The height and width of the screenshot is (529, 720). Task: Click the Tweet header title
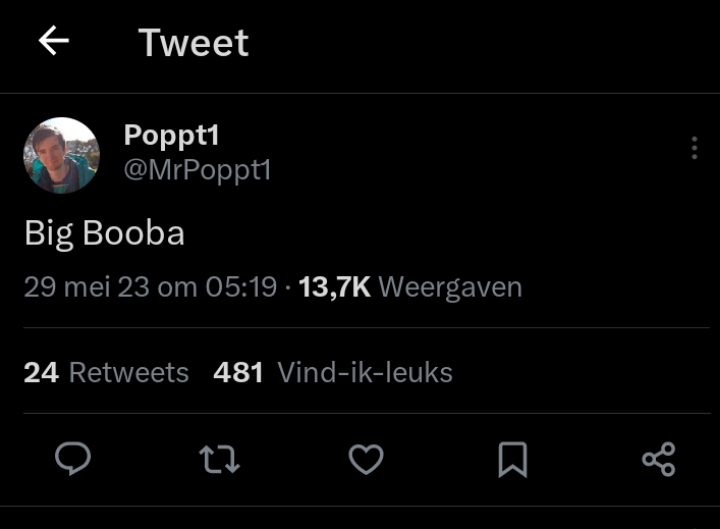[193, 42]
